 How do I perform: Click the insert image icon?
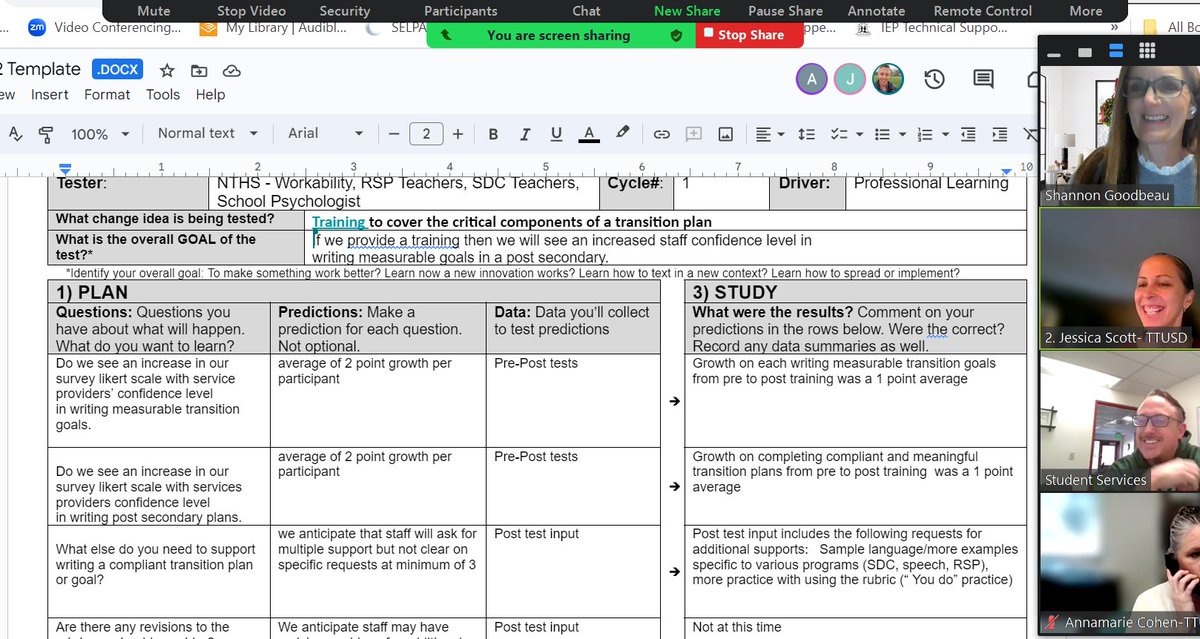726,133
